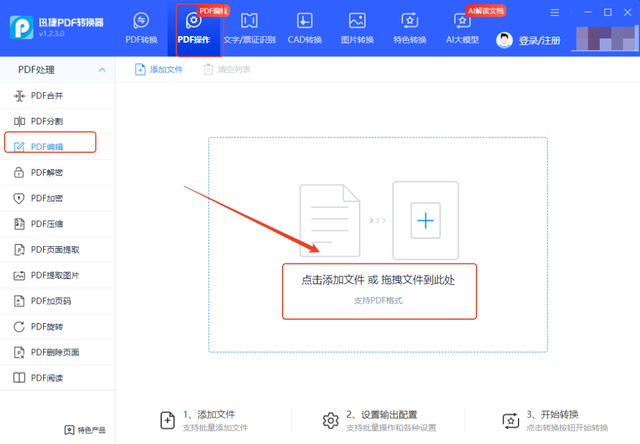Click the gear icon beside 2、设置输出配置
Image resolution: width=640 pixels, height=444 pixels.
point(331,420)
